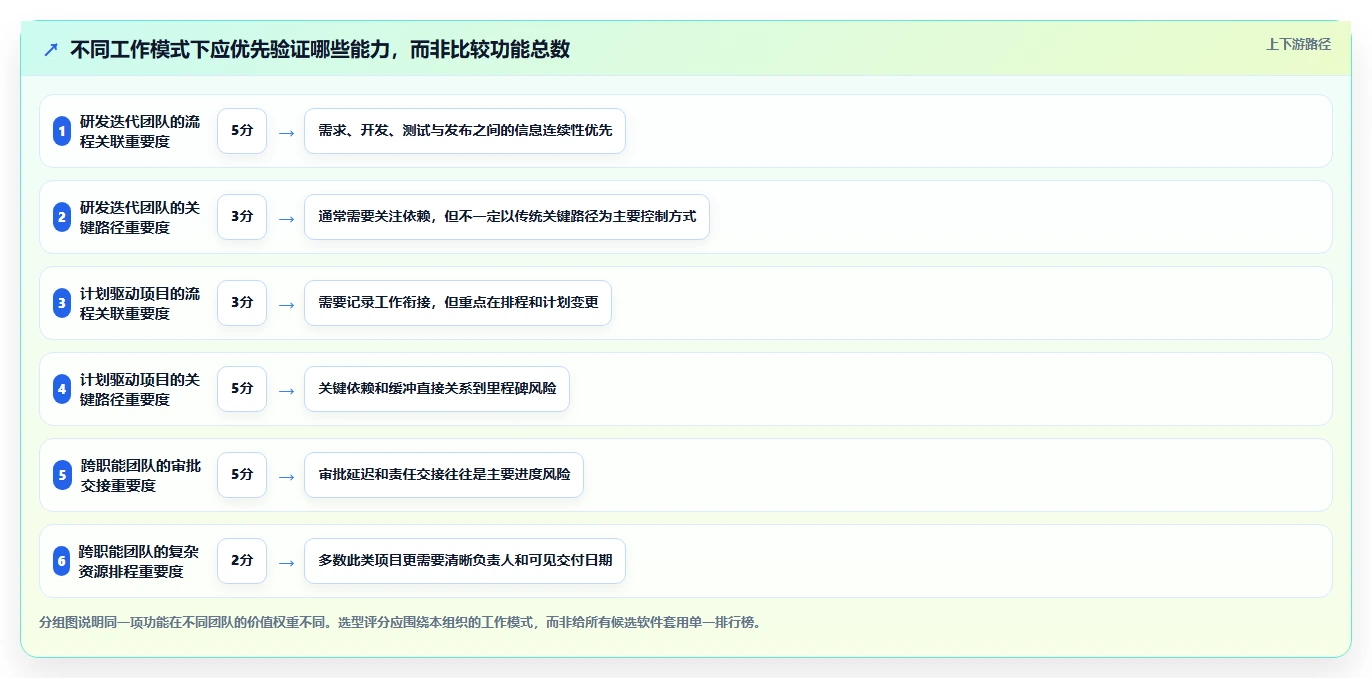1372x678 pixels.
Task: Click the arrow before 通常需要关注依赖
Action: point(286,218)
